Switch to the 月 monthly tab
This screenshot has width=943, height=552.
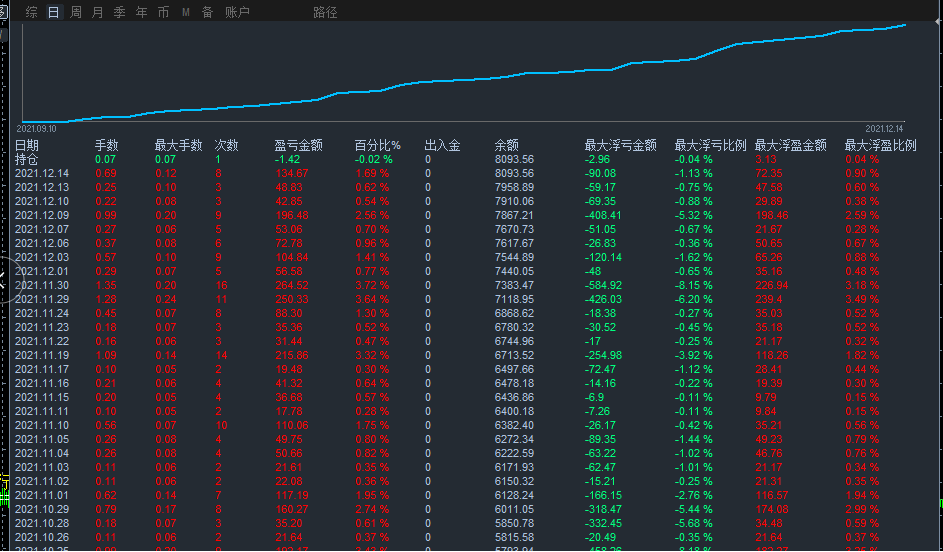(97, 12)
